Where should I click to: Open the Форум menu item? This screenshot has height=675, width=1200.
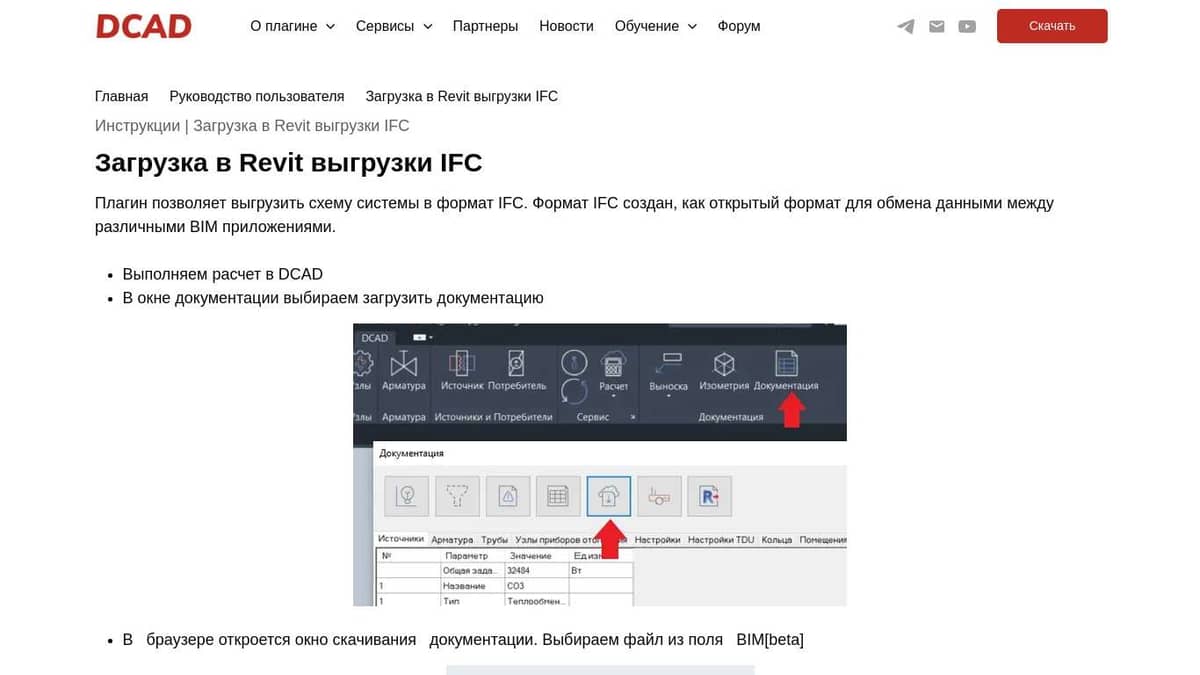pyautogui.click(x=738, y=26)
